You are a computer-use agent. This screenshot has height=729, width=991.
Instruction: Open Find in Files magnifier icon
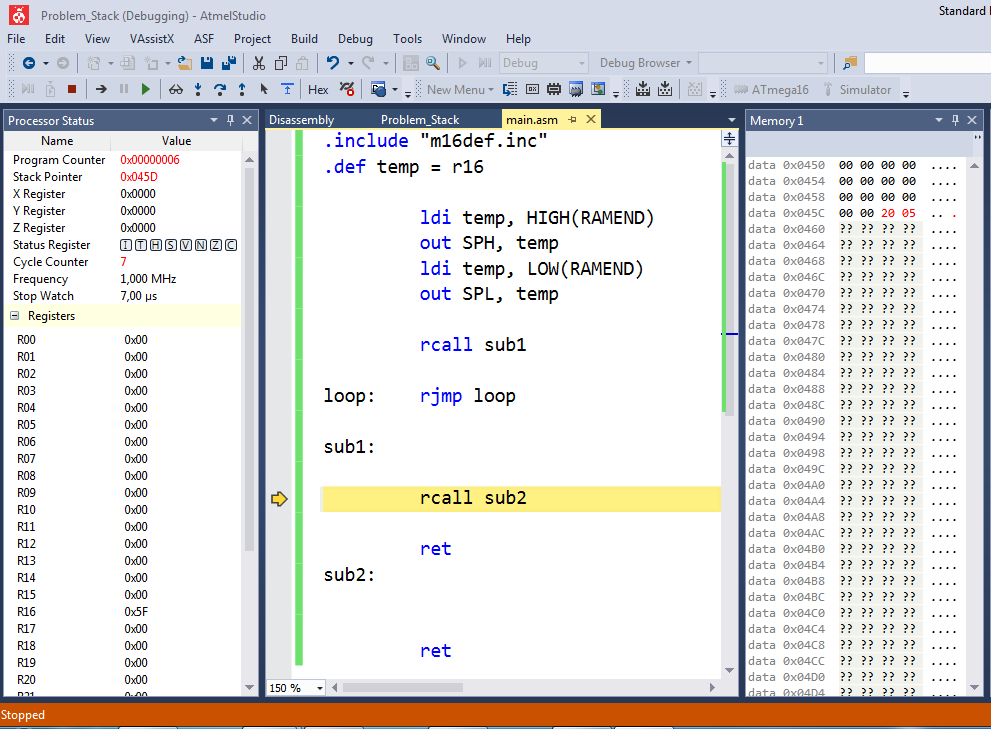(x=433, y=63)
